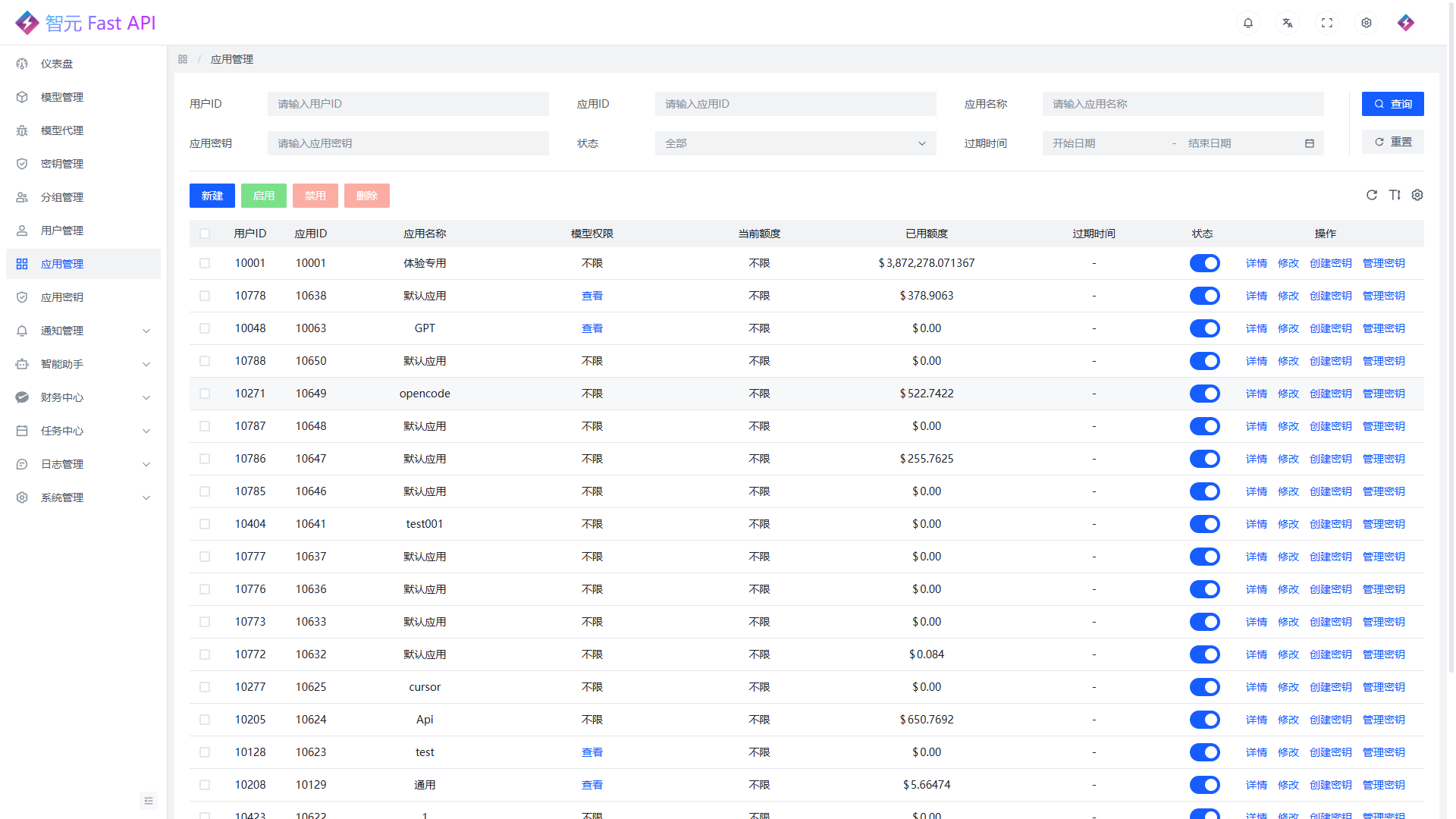The width and height of the screenshot is (1456, 819).
Task: Collapse the sidebar menu icon
Action: tap(149, 801)
